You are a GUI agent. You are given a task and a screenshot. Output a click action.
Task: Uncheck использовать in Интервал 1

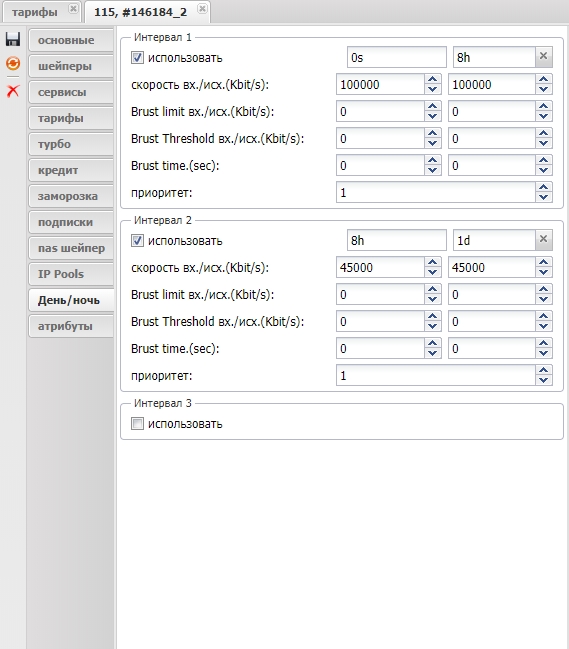point(137,57)
